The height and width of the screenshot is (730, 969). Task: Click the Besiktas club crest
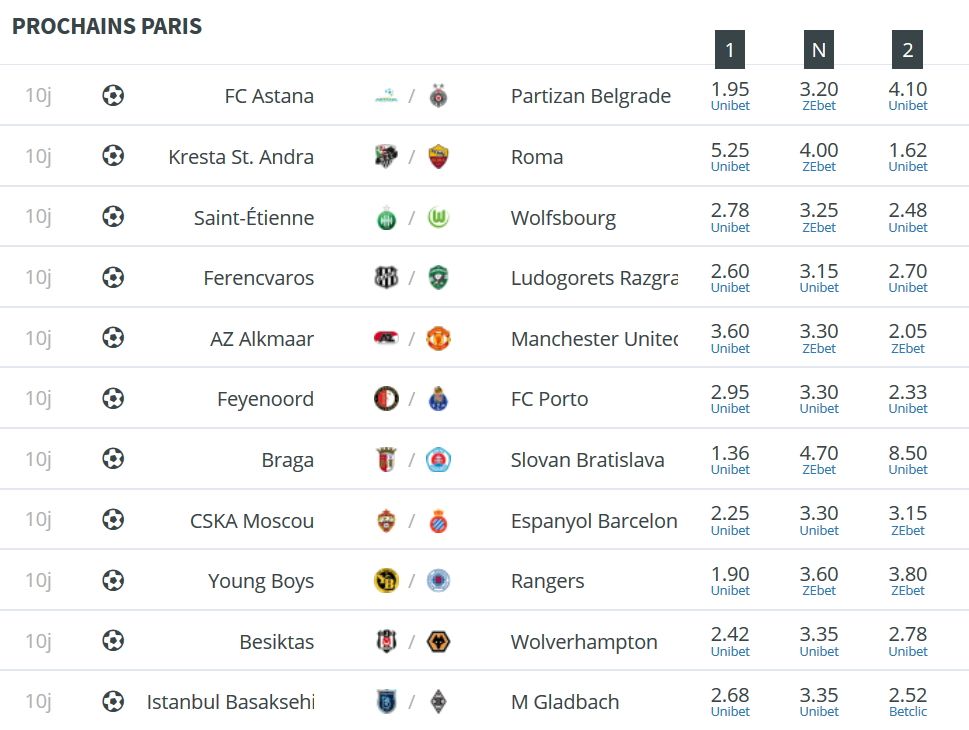coord(386,641)
